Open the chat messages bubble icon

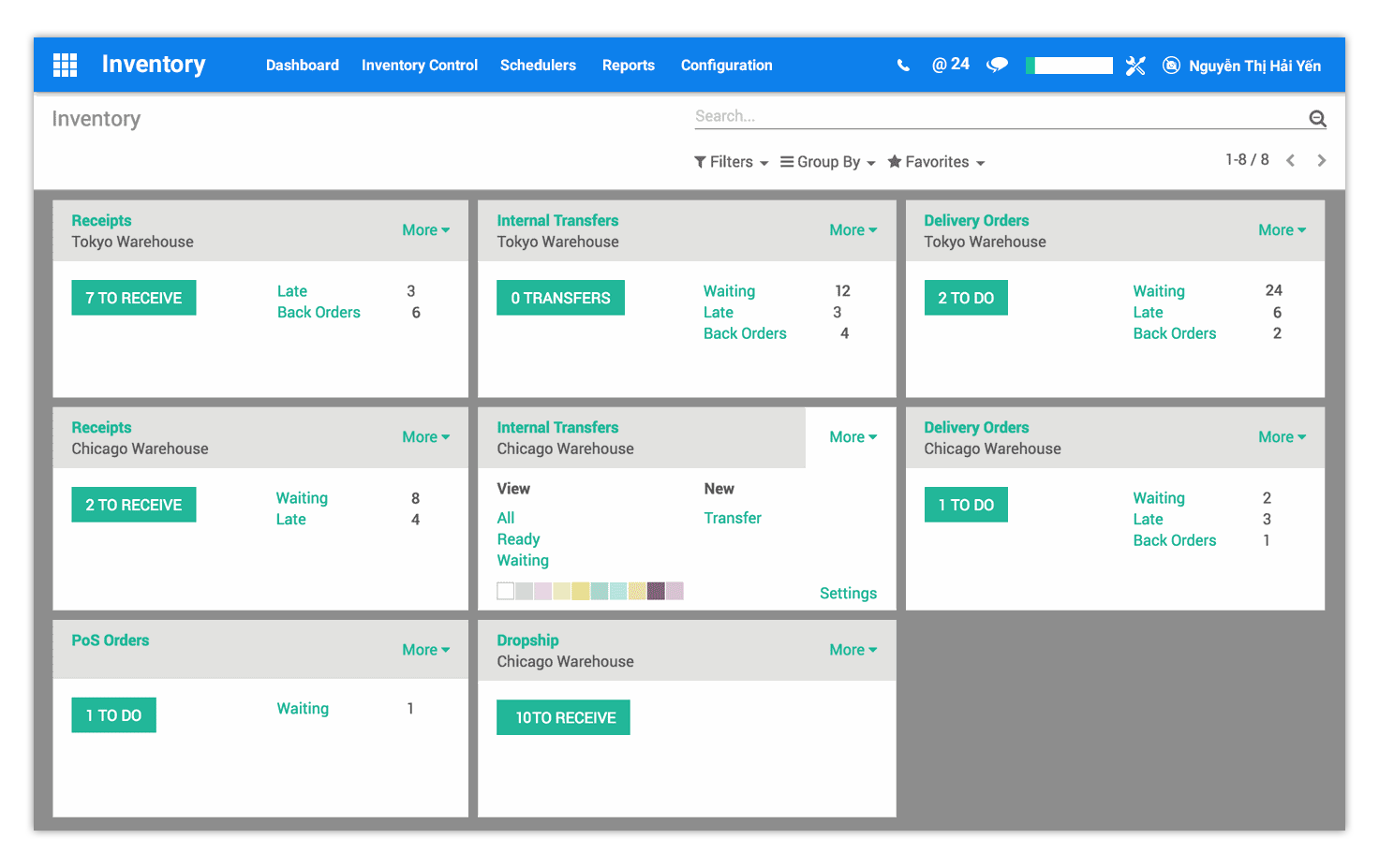point(997,65)
